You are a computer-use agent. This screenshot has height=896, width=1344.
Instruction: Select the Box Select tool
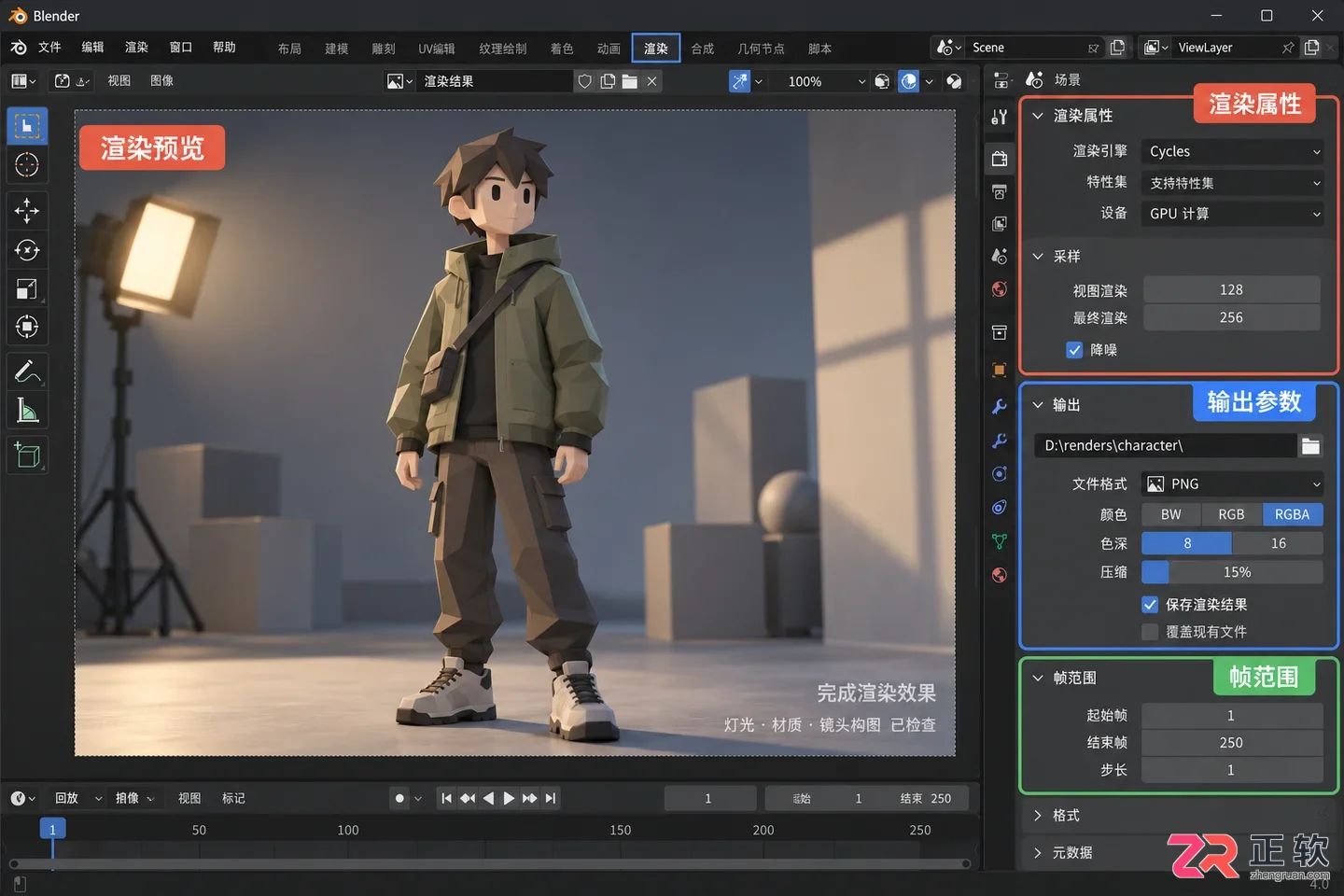tap(27, 126)
